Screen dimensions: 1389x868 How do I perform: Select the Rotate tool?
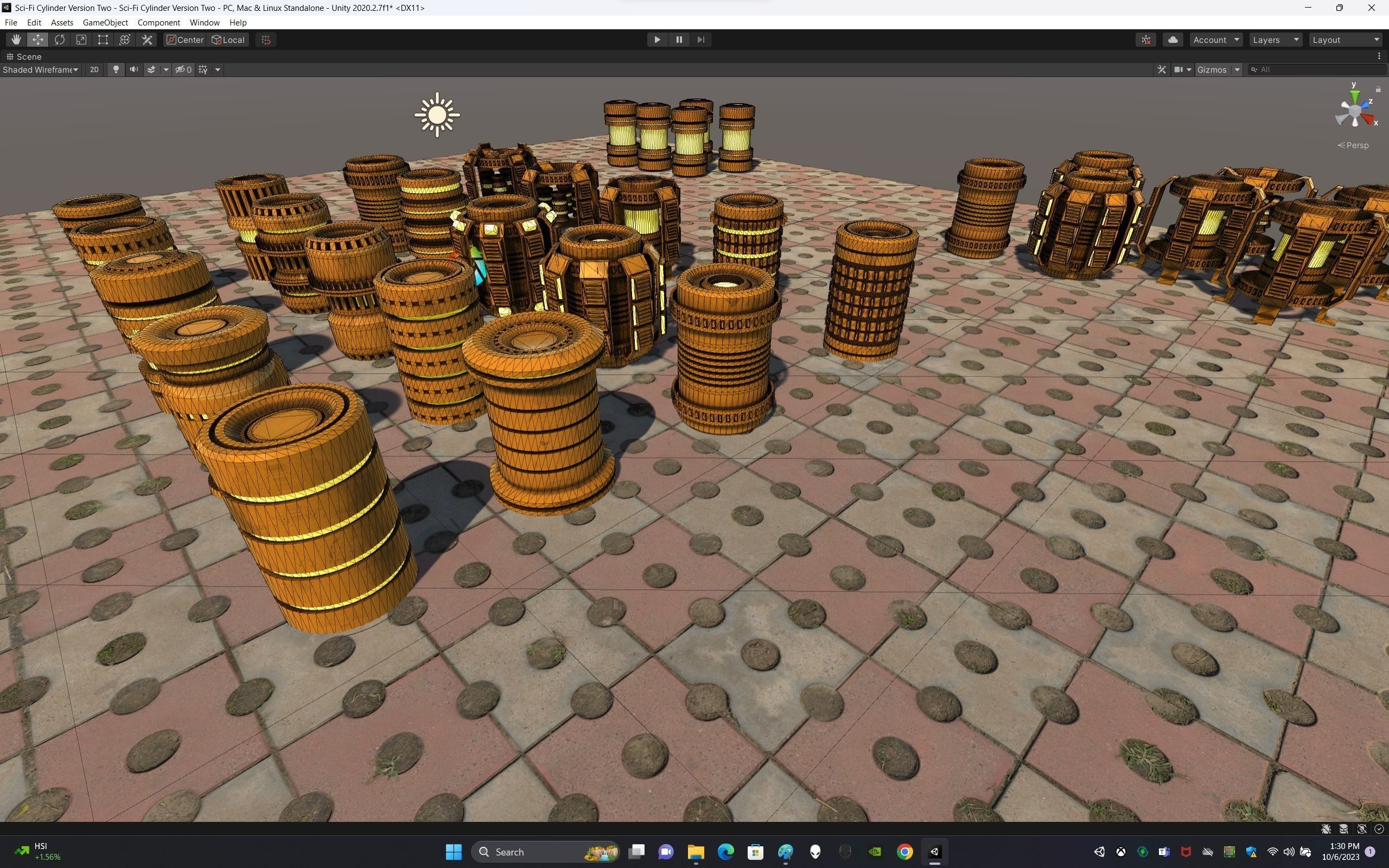60,40
